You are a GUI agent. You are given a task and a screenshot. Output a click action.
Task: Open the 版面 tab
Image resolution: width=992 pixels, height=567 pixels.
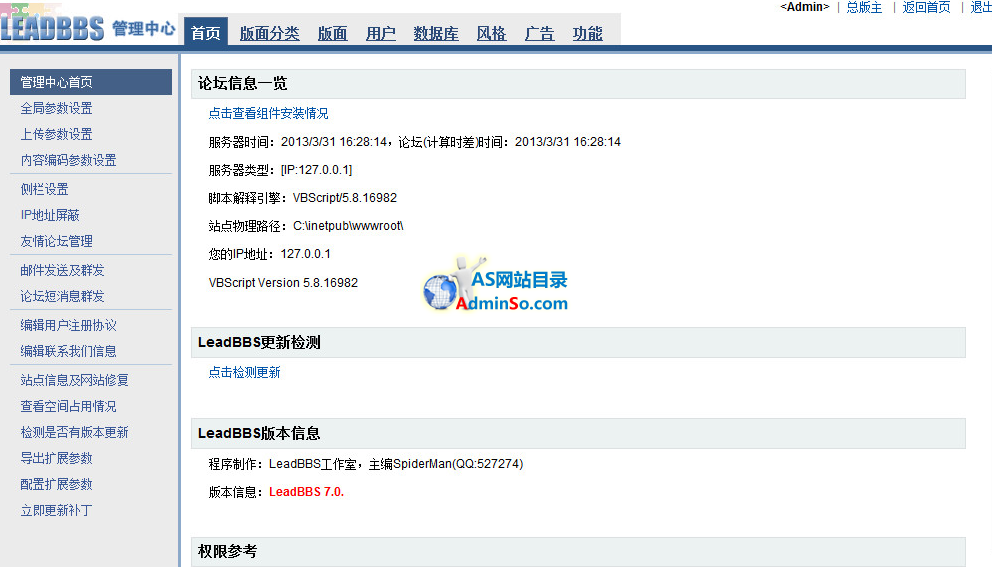[332, 34]
